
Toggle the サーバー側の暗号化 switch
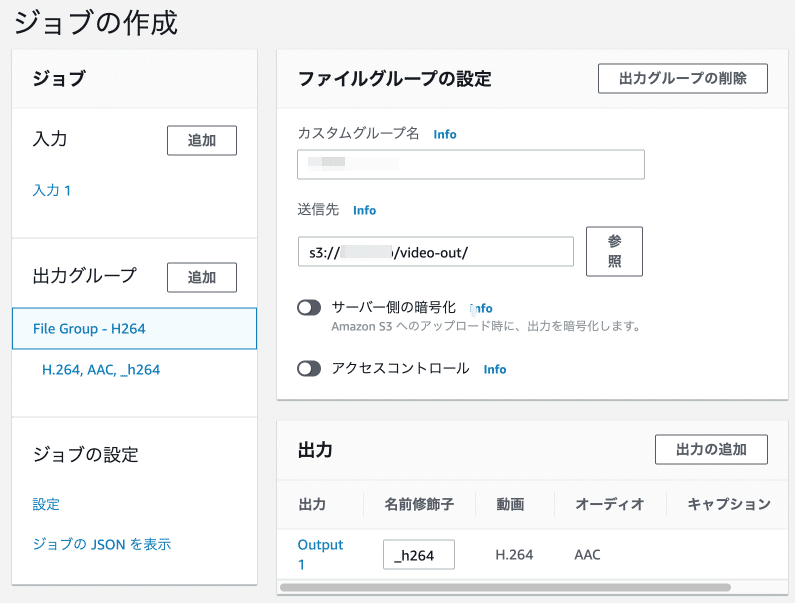tap(309, 308)
